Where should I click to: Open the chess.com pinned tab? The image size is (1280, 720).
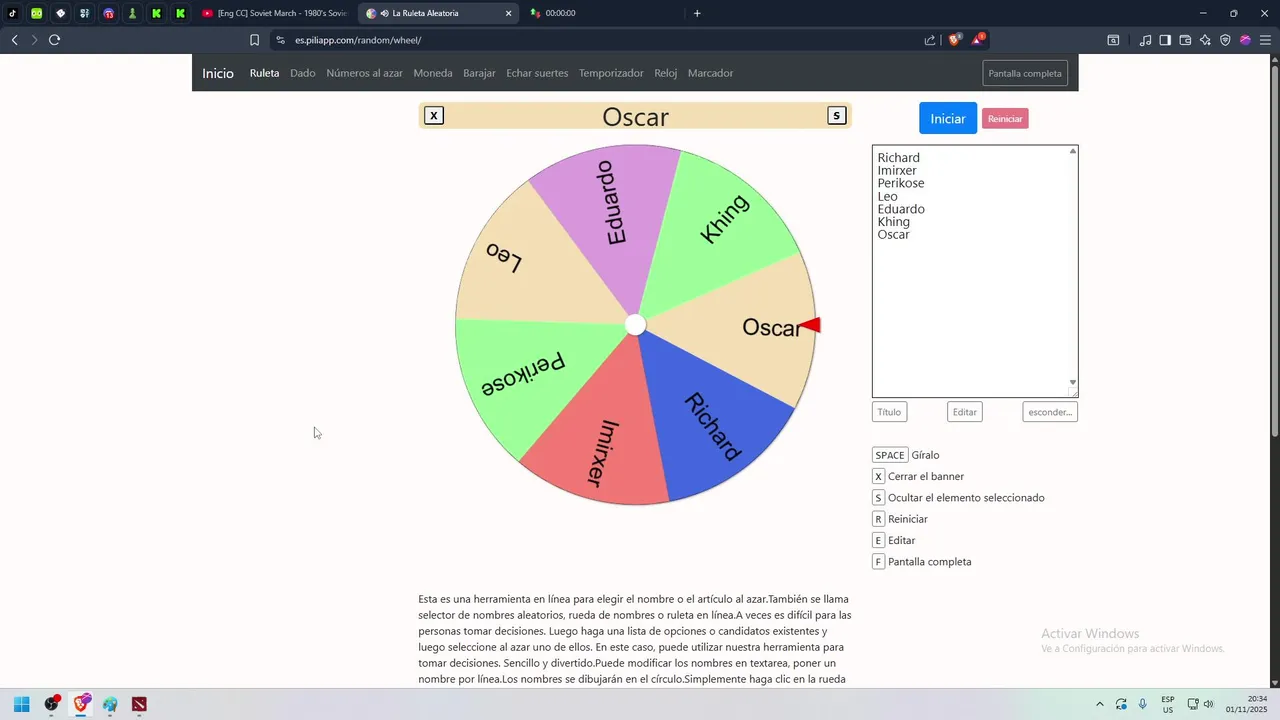click(133, 13)
